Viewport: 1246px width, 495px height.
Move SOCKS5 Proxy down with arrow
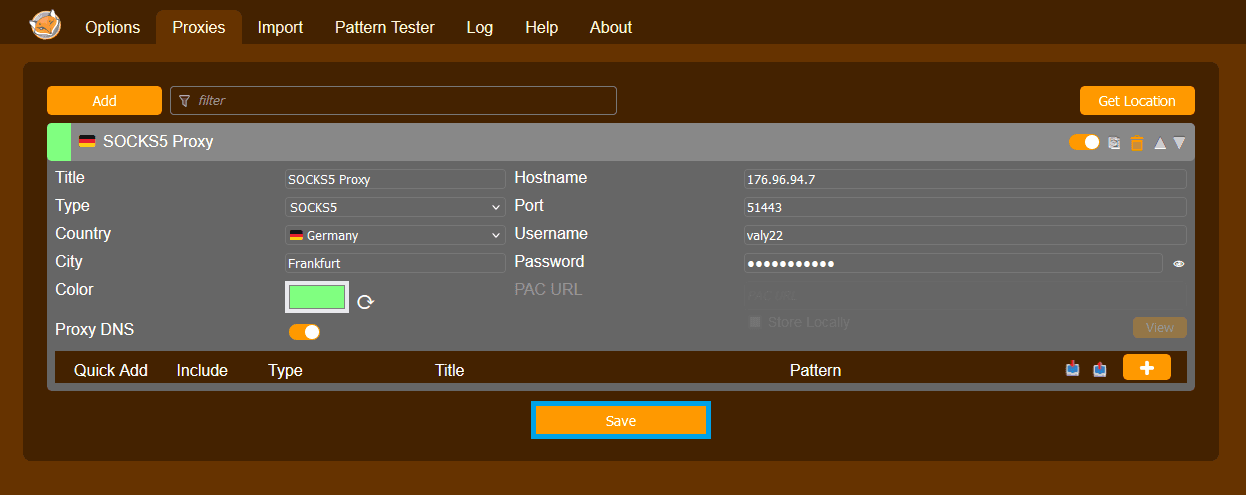pos(1179,143)
